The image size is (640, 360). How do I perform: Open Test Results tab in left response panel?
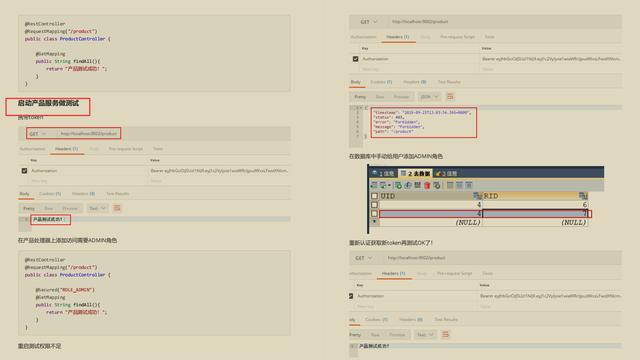[x=118, y=193]
